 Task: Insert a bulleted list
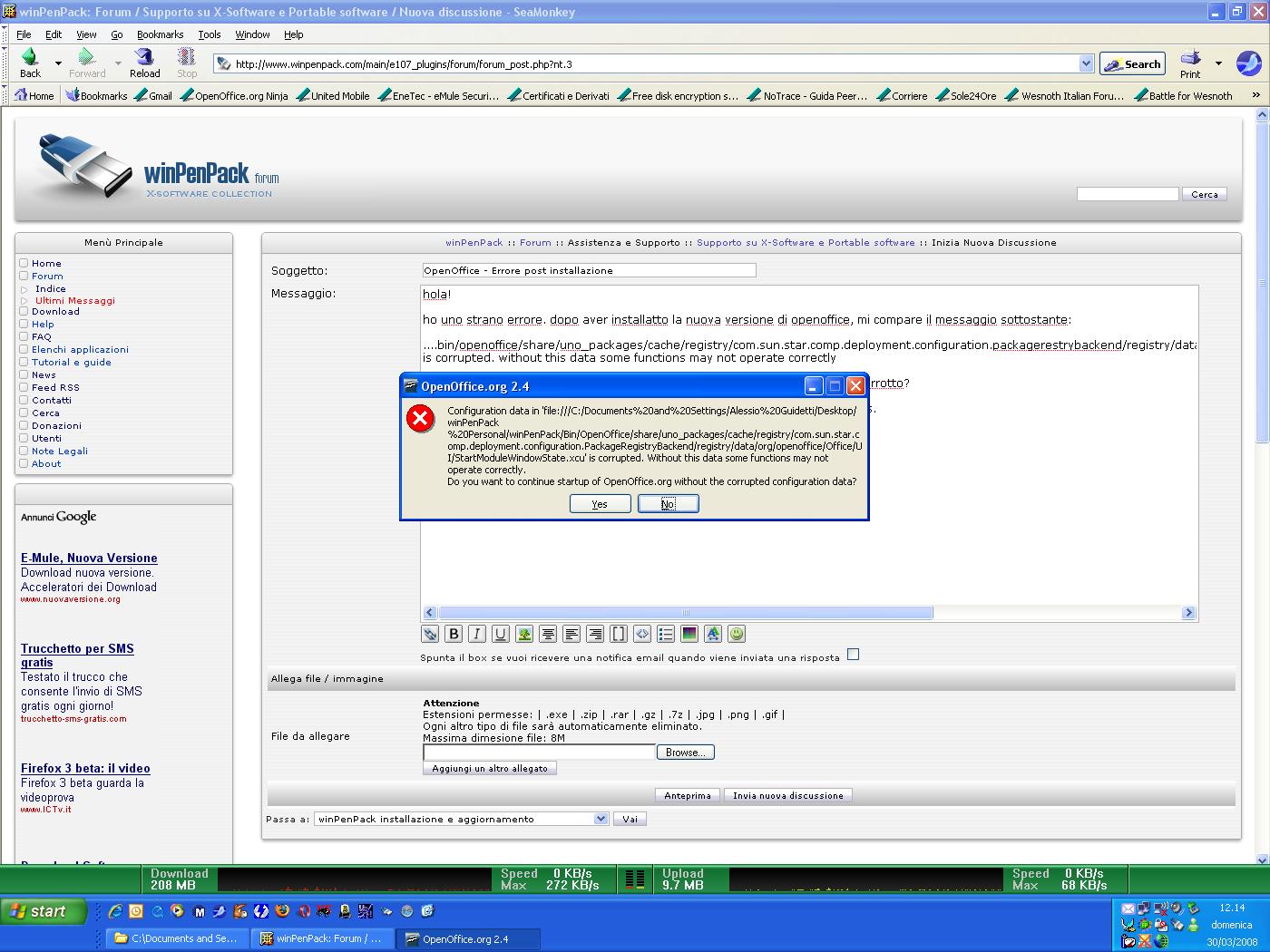click(x=666, y=634)
